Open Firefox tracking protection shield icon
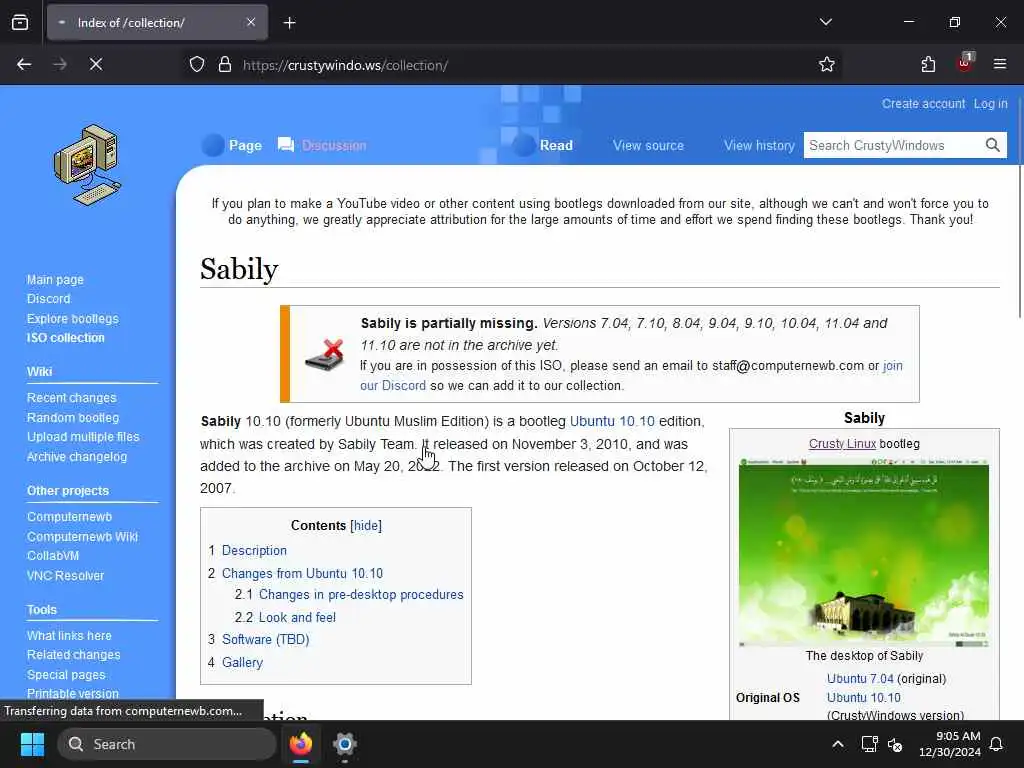 [x=197, y=65]
